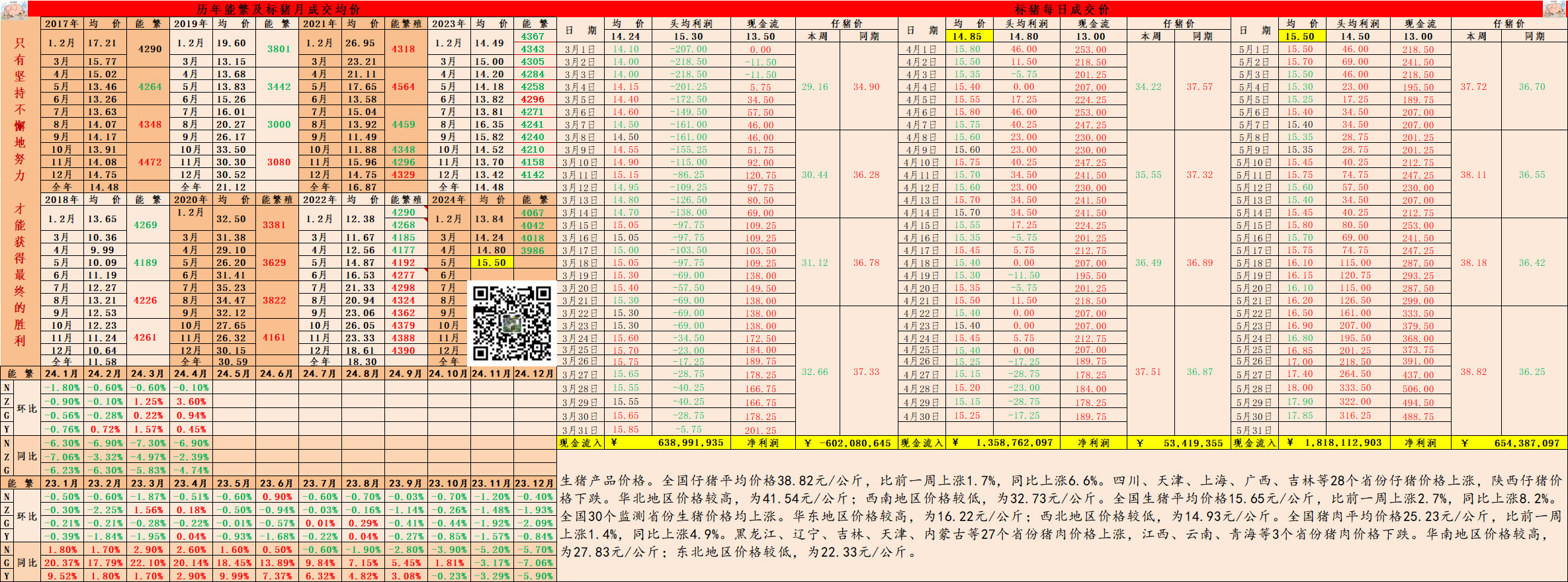Select the March net profit -602,080,645
The width and height of the screenshot is (1568, 582).
click(848, 443)
